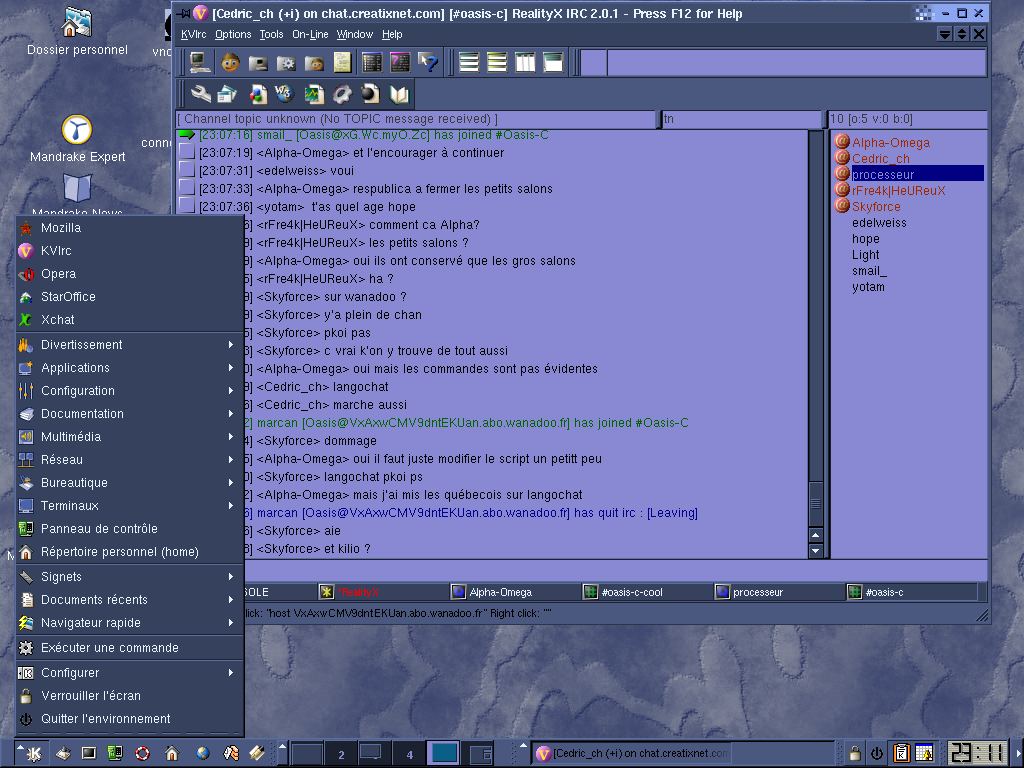The image size is (1024, 768).
Task: Click the overlapping windows icon
Action: coord(228,95)
